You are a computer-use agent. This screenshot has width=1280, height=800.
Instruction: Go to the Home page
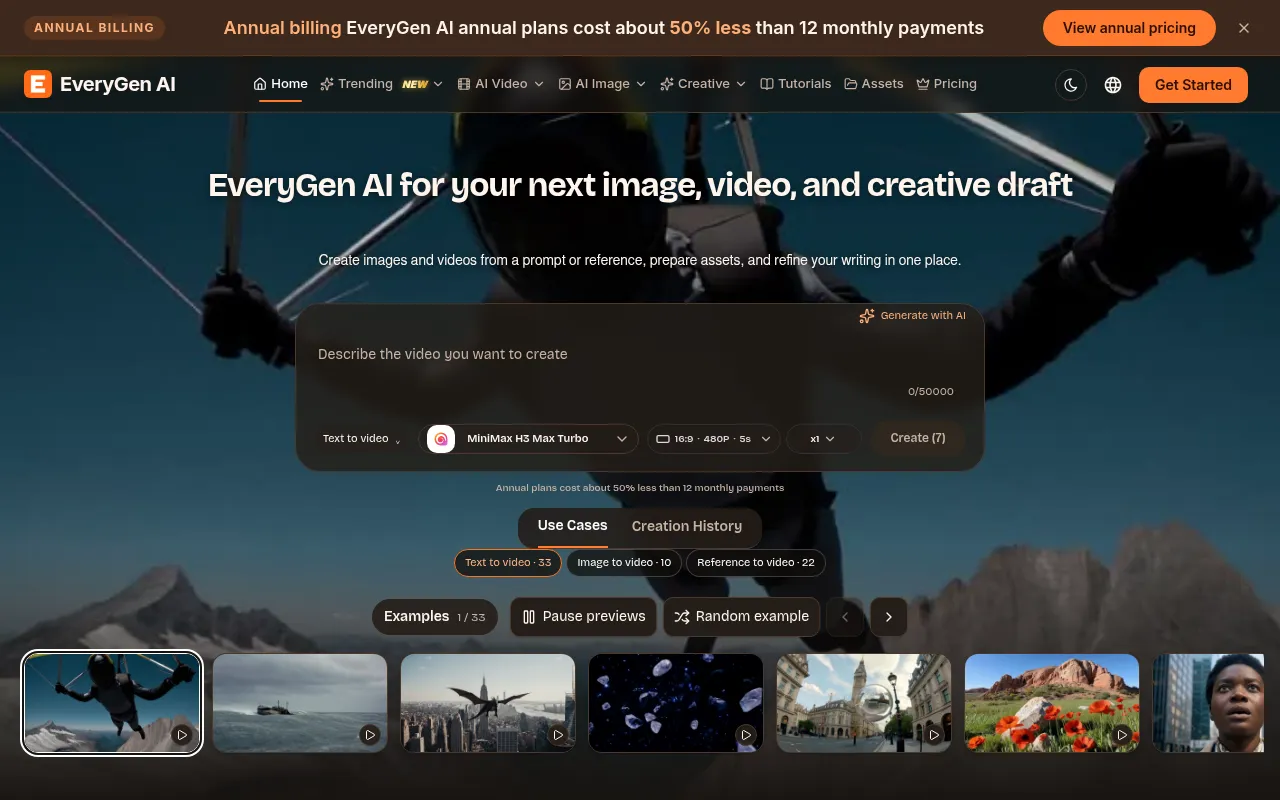280,84
